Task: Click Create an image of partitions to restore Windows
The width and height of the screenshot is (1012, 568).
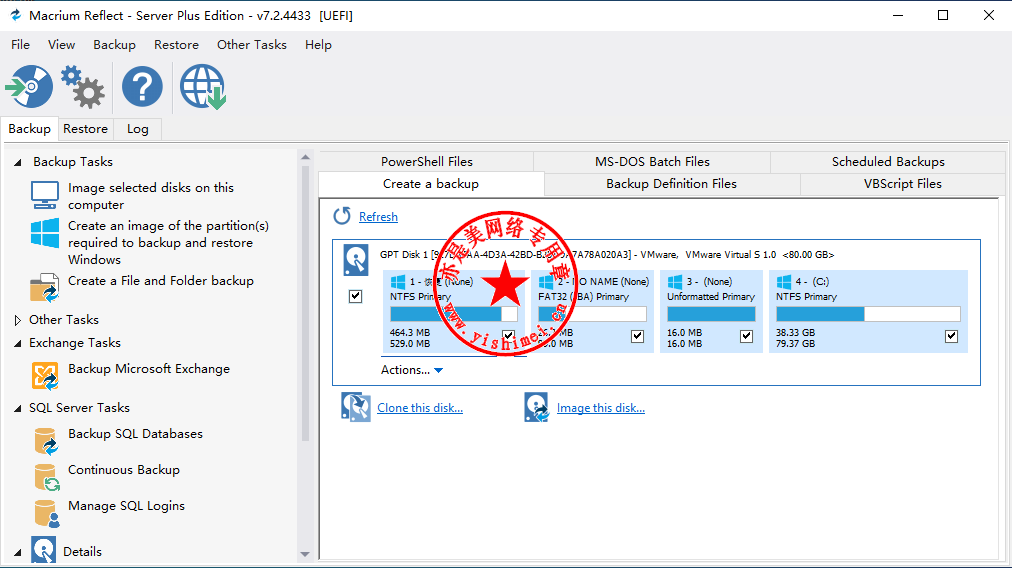Action: tap(168, 243)
